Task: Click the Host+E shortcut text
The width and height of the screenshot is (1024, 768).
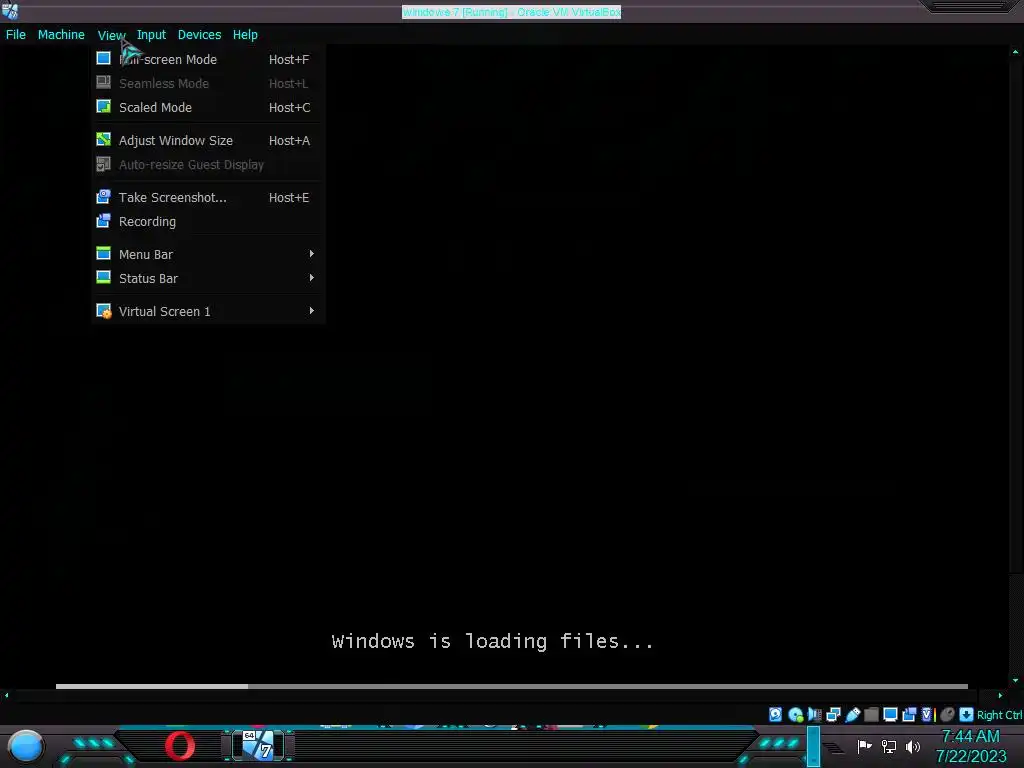Action: (289, 197)
